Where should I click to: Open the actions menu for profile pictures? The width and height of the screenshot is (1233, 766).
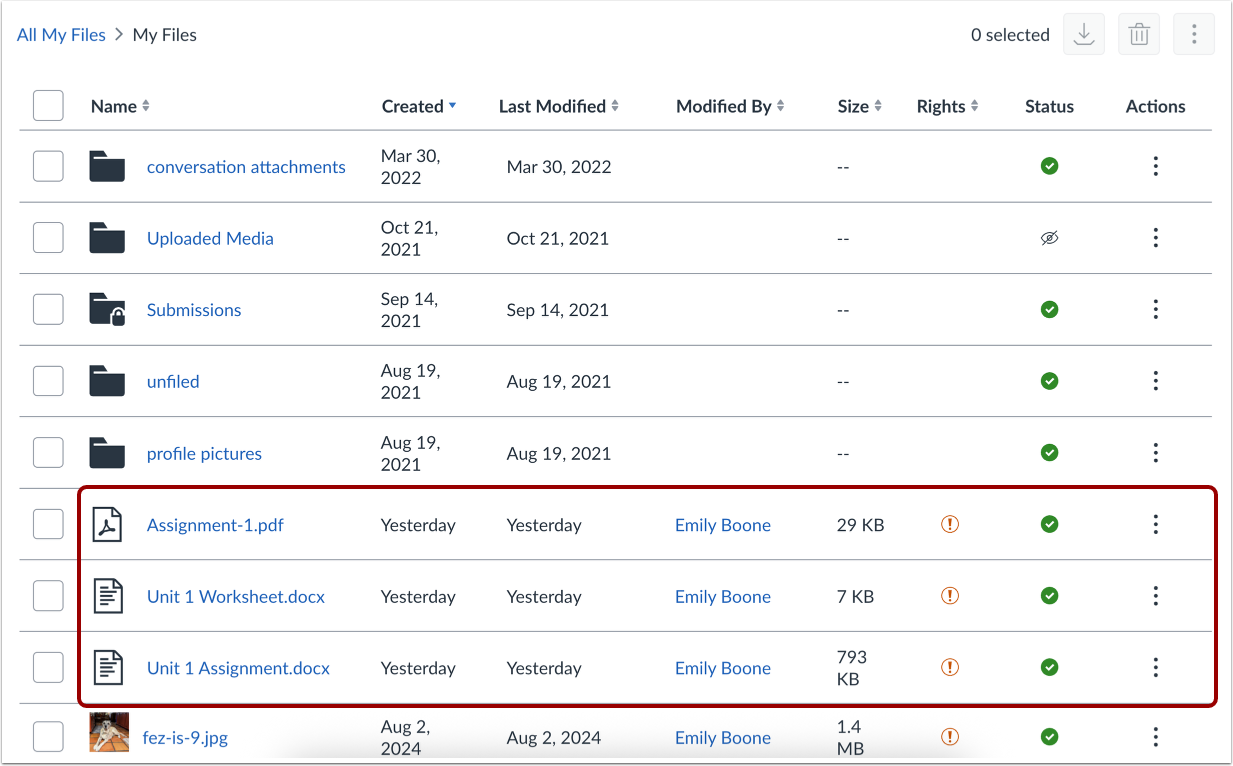1155,453
